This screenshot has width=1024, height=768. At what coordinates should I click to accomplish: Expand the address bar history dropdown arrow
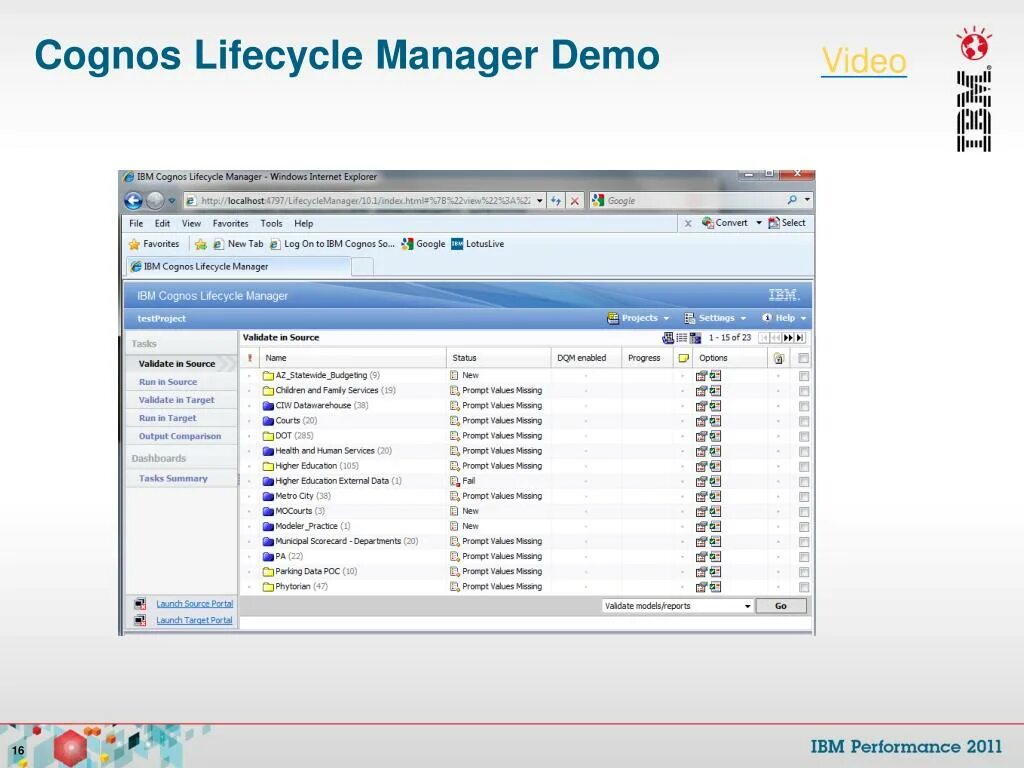pyautogui.click(x=540, y=200)
